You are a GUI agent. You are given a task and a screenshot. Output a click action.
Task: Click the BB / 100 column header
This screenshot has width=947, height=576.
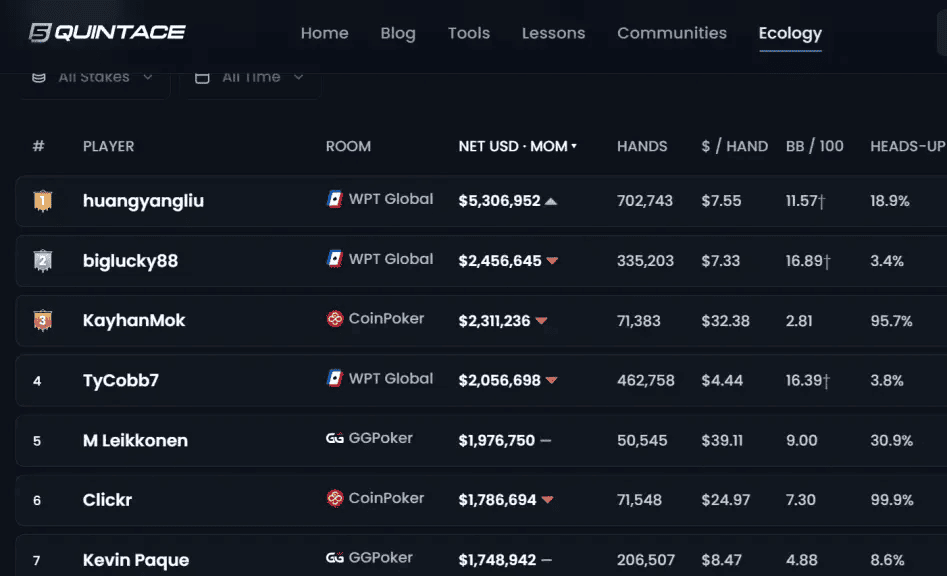pyautogui.click(x=815, y=146)
